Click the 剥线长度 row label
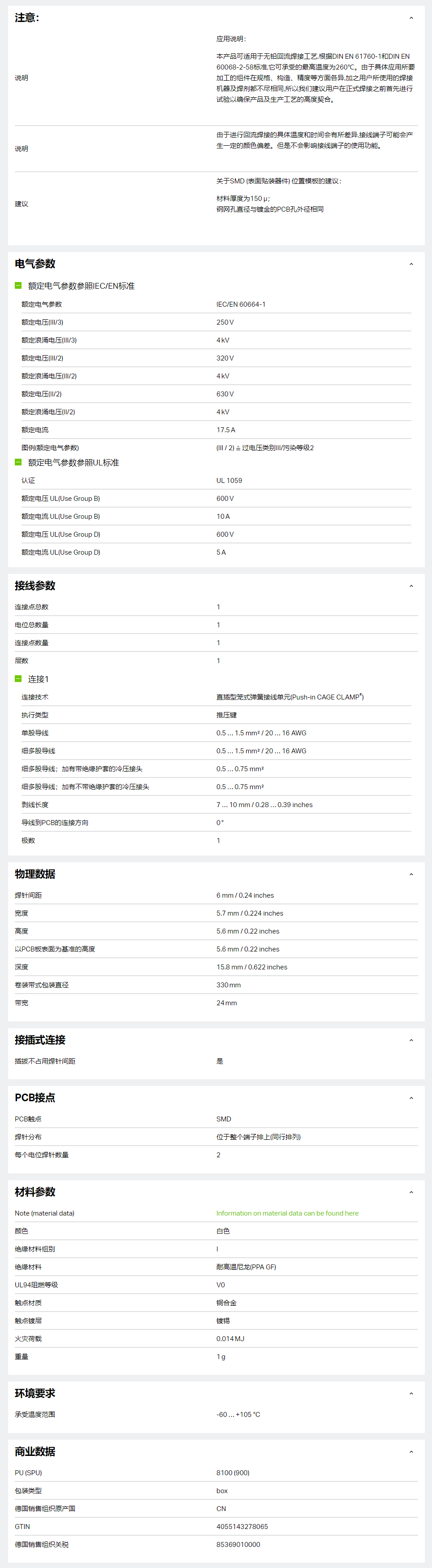The height and width of the screenshot is (1568, 432). point(35,805)
